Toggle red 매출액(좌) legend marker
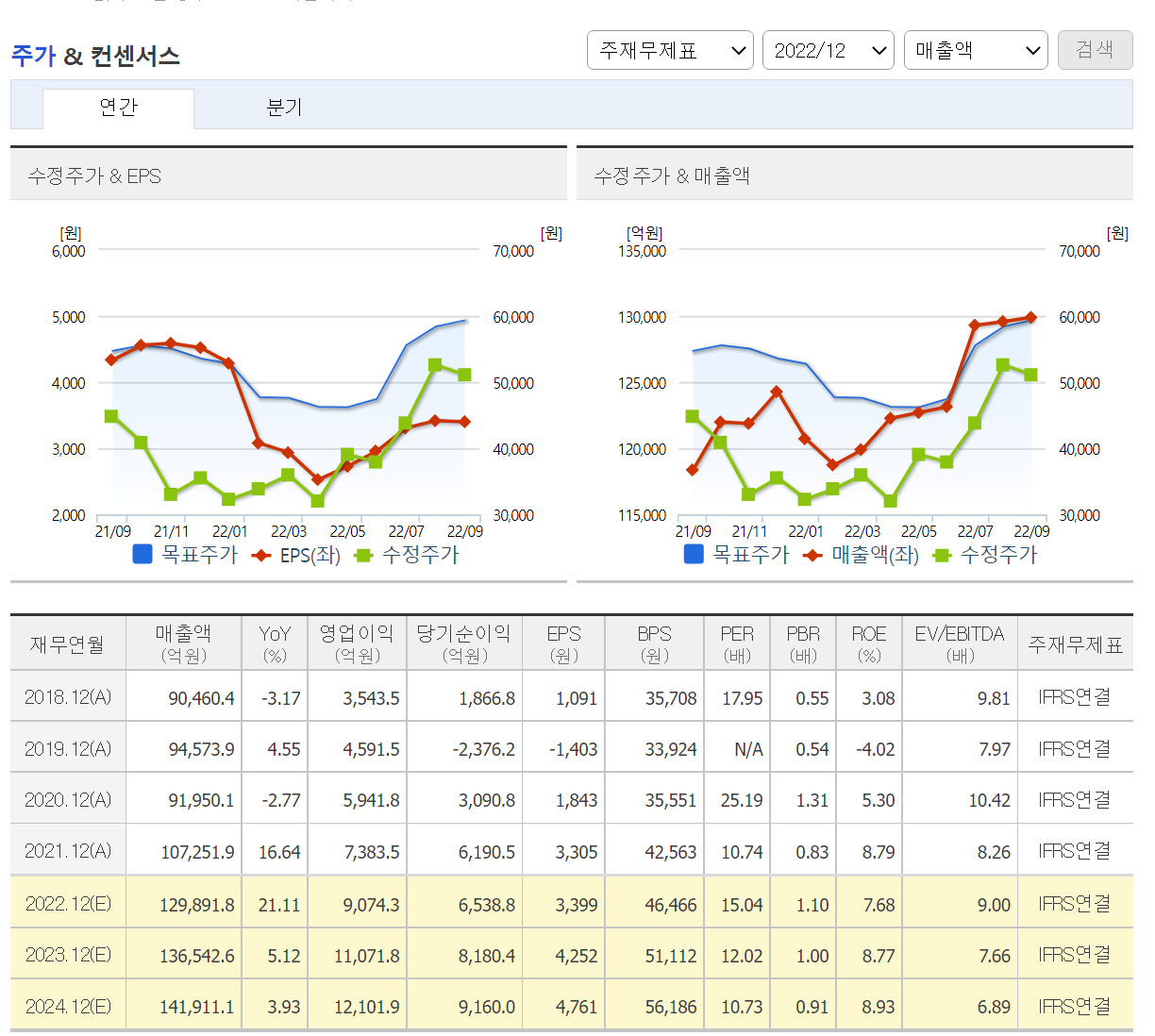The width and height of the screenshot is (1155, 1036). (812, 556)
